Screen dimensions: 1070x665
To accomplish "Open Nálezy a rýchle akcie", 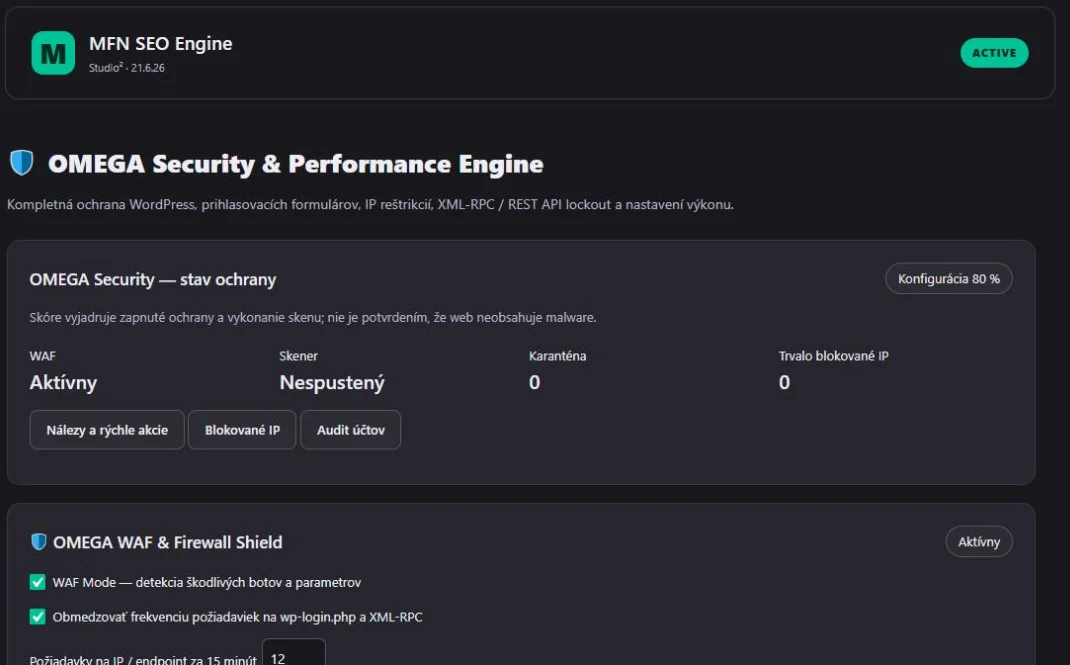I will click(x=107, y=430).
